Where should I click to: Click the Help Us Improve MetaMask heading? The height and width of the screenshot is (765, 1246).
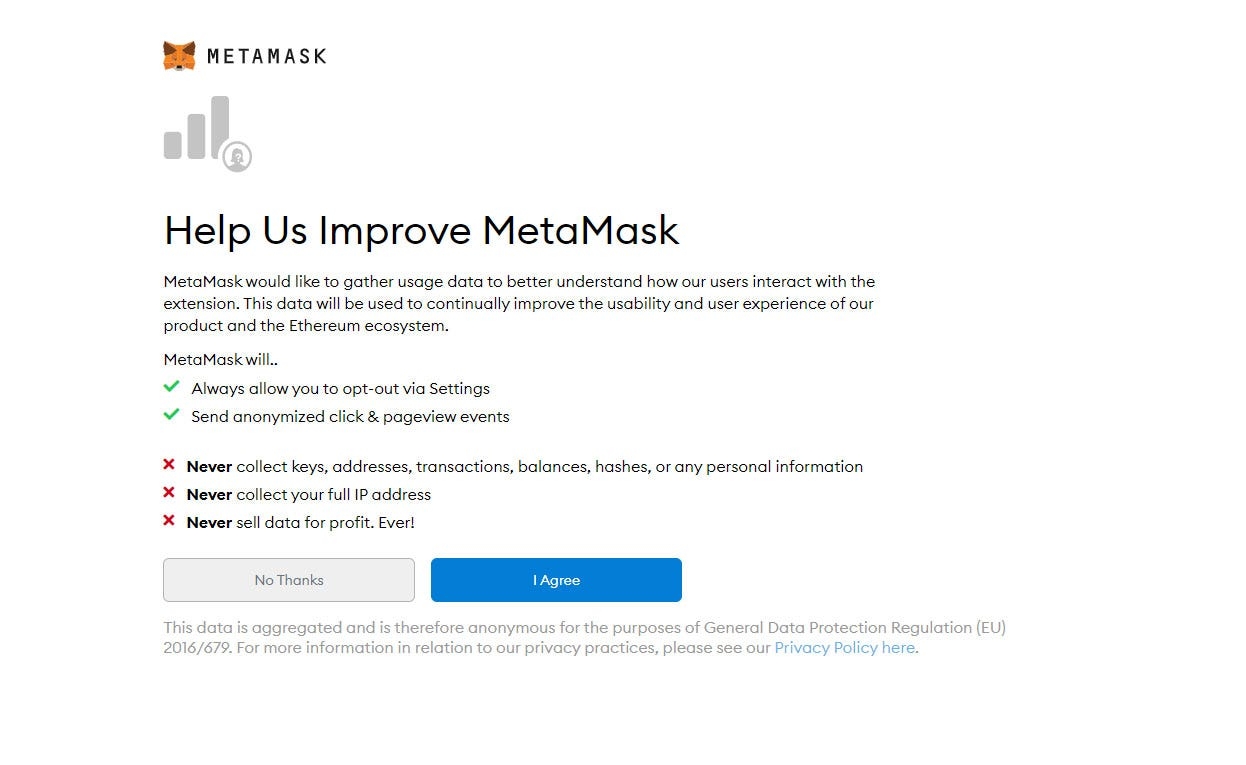coord(421,231)
